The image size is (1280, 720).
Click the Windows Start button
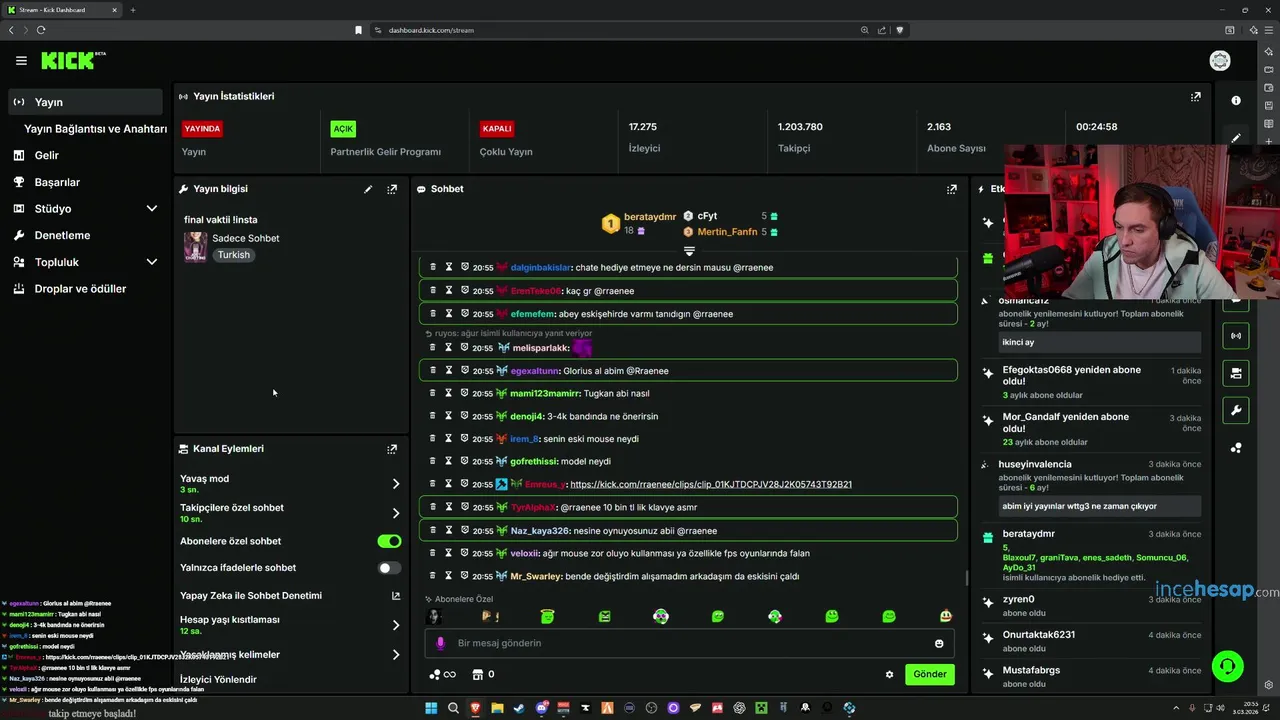click(x=431, y=708)
